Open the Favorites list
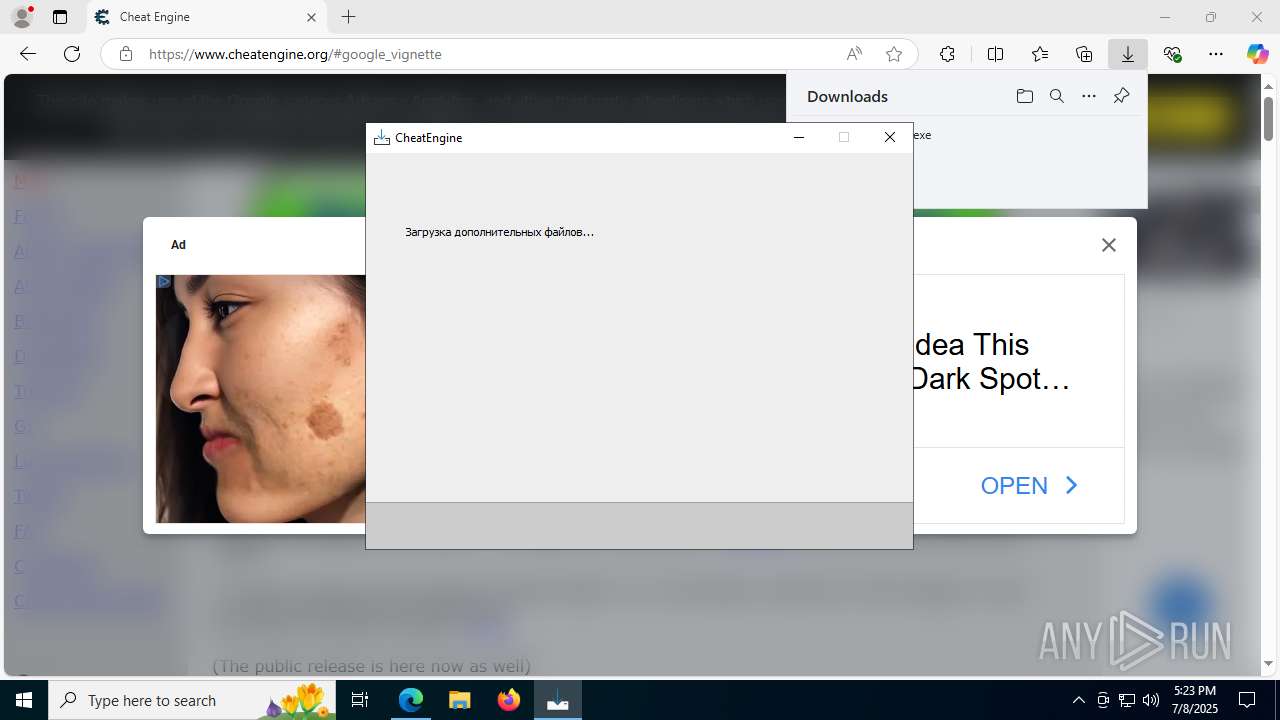This screenshot has width=1280, height=720. point(1040,54)
